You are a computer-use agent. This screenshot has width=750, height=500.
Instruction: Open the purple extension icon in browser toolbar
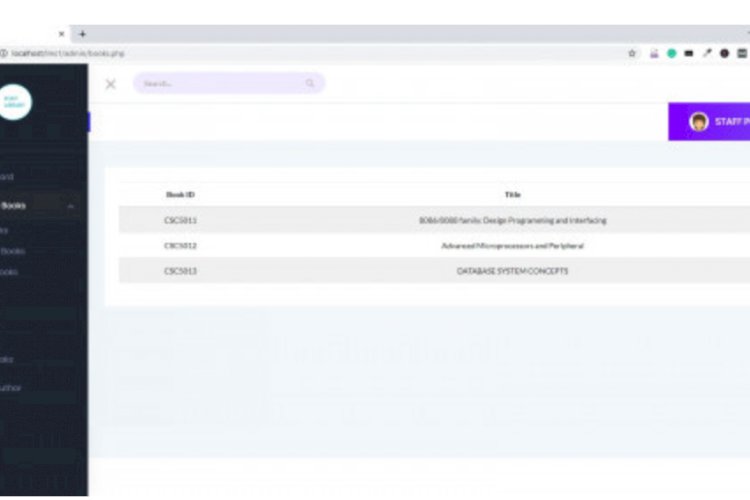[x=654, y=53]
